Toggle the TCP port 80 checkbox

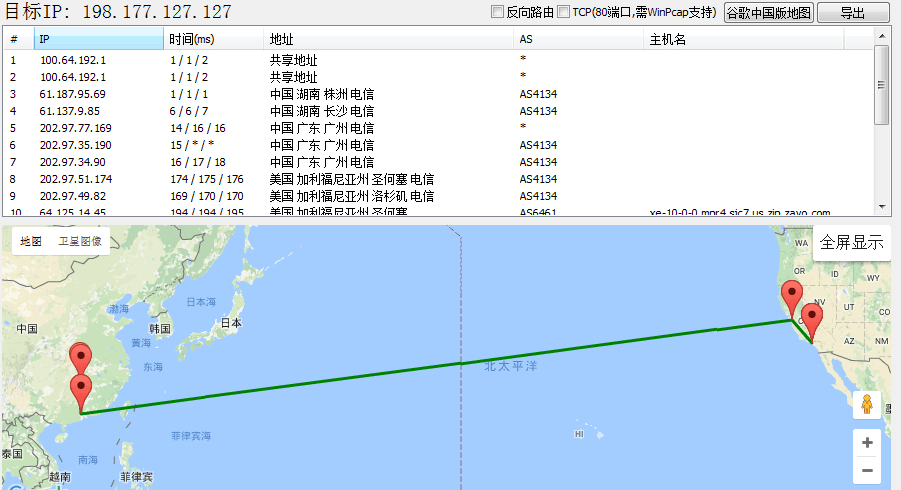[563, 12]
